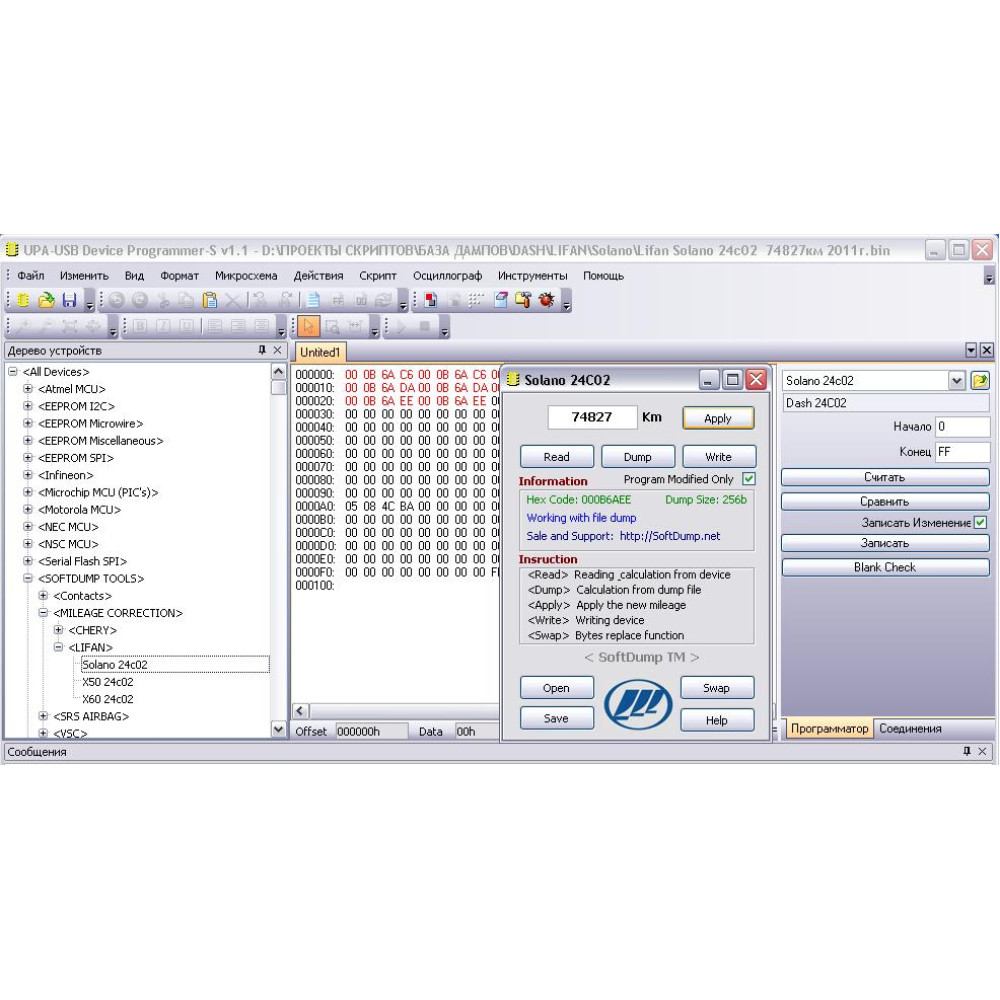Click the greyed Redo round arrow icon
Image resolution: width=1000 pixels, height=1000 pixels.
140,300
